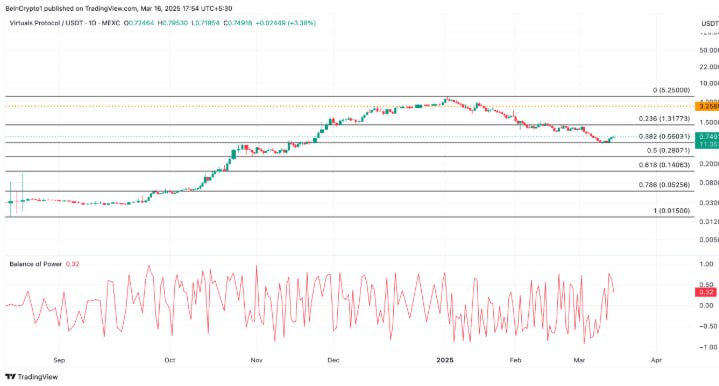
Task: Click the Fib label 0.382 (0.56031)
Action: [664, 137]
